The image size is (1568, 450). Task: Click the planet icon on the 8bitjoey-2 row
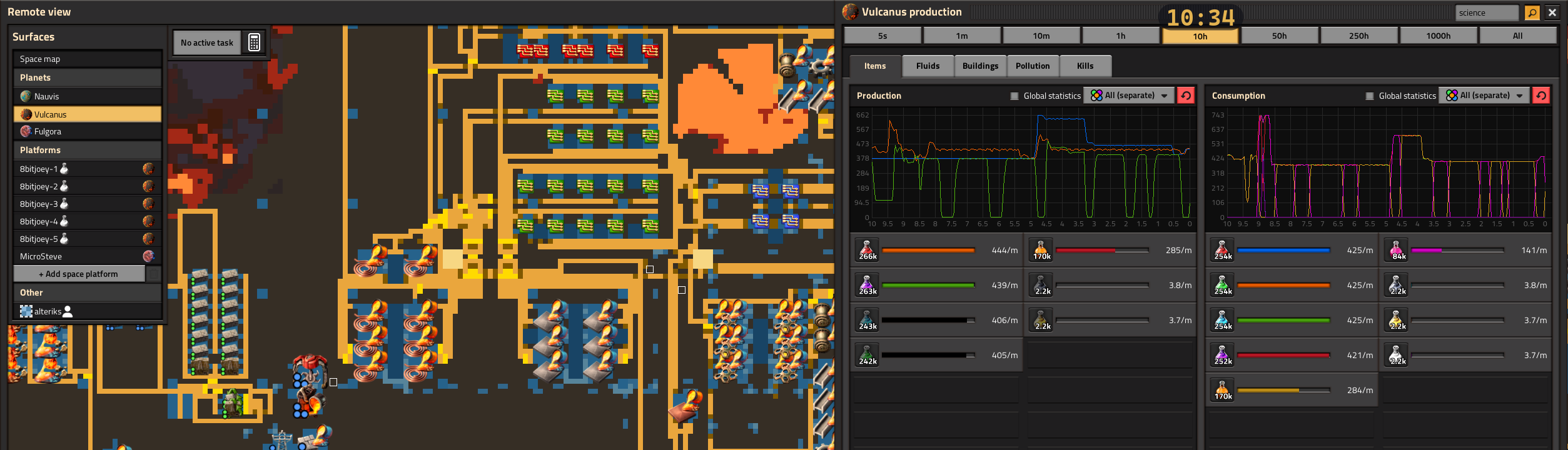tap(148, 186)
